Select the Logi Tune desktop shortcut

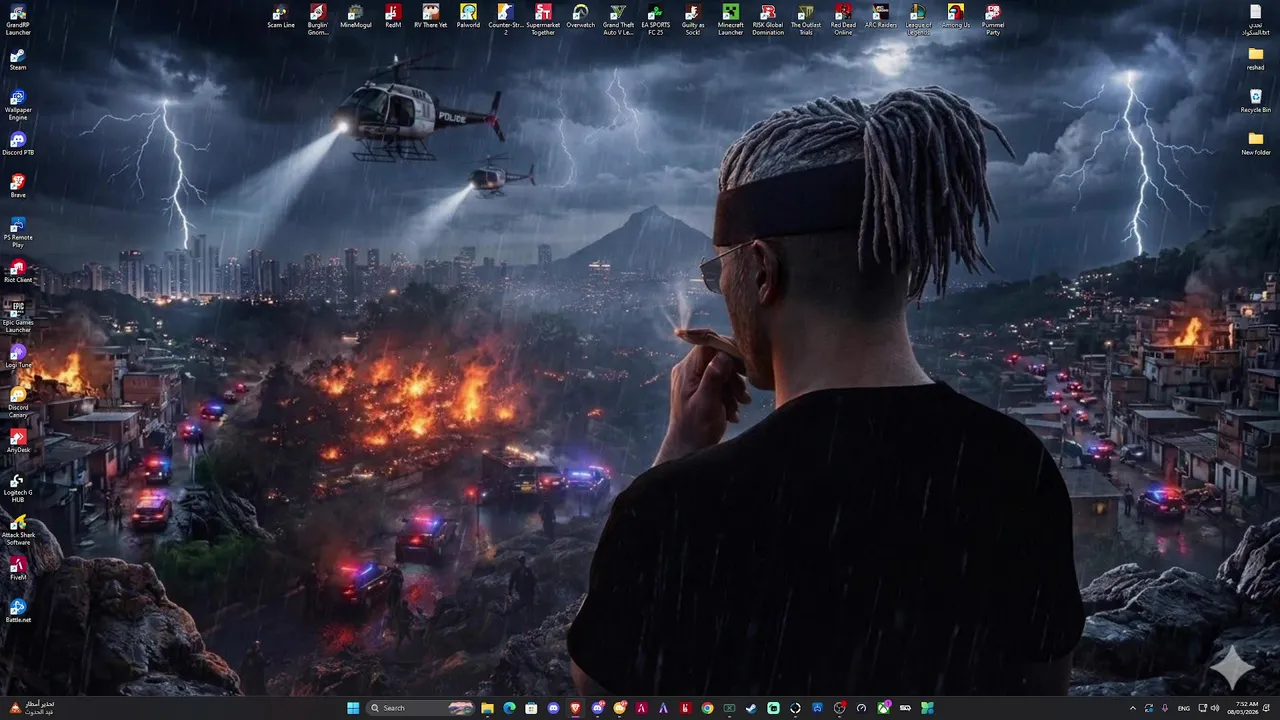coord(18,358)
